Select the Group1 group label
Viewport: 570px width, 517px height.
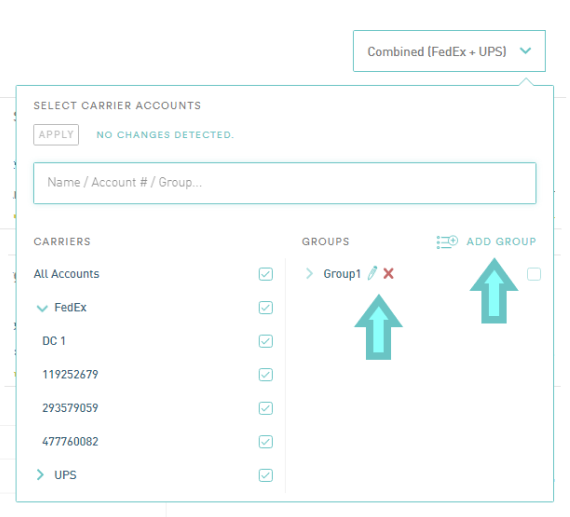(342, 274)
